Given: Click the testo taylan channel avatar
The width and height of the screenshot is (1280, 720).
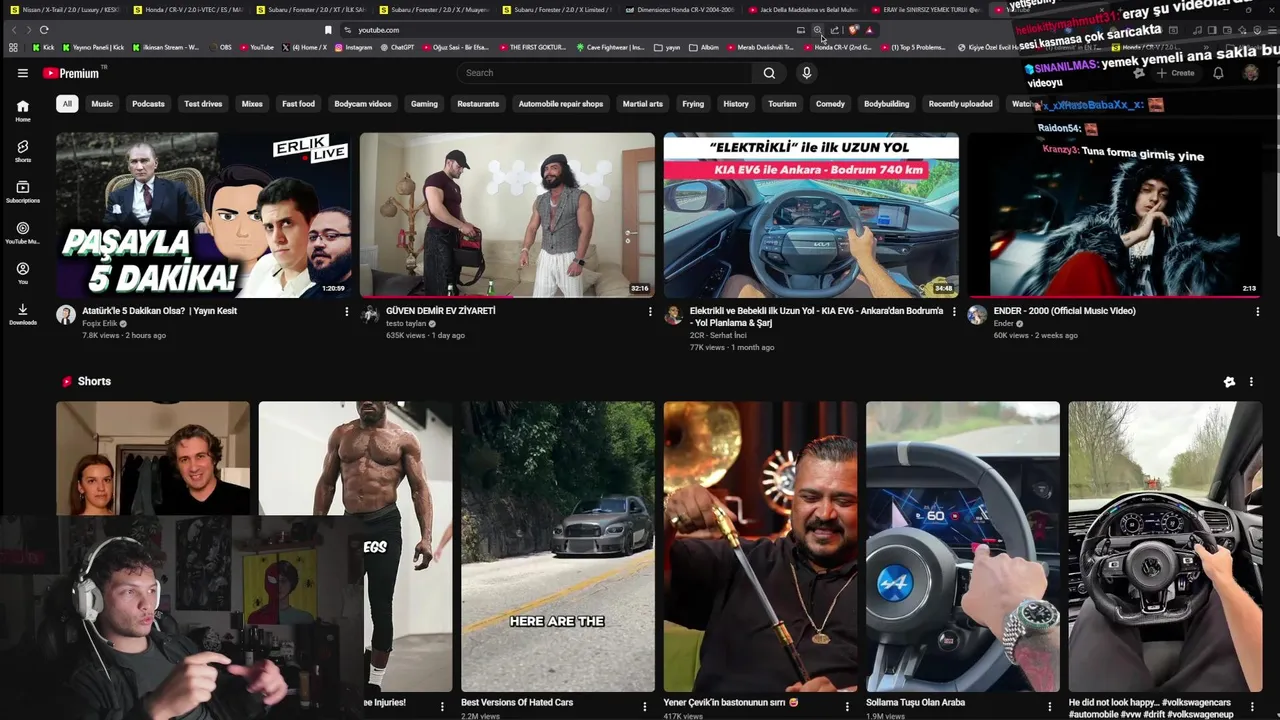Looking at the screenshot, I should (369, 315).
